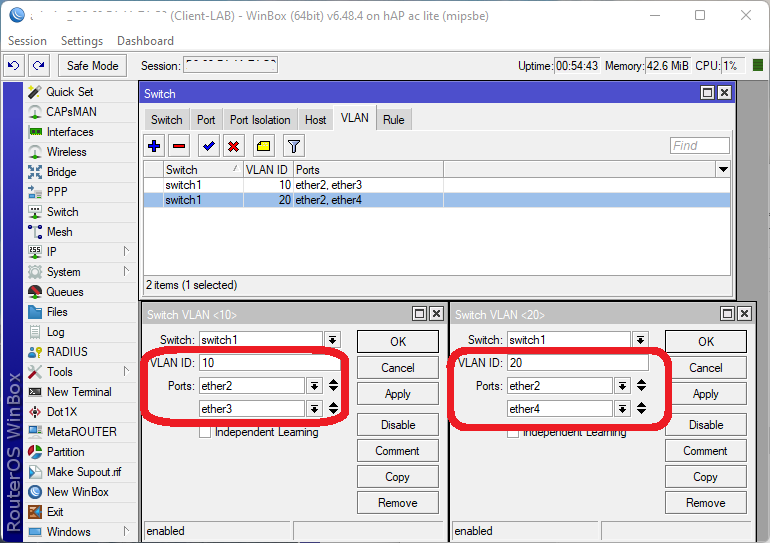Viewport: 770px width, 543px height.
Task: Click ether2 stepper arrows in VLAN 20
Action: (641, 386)
